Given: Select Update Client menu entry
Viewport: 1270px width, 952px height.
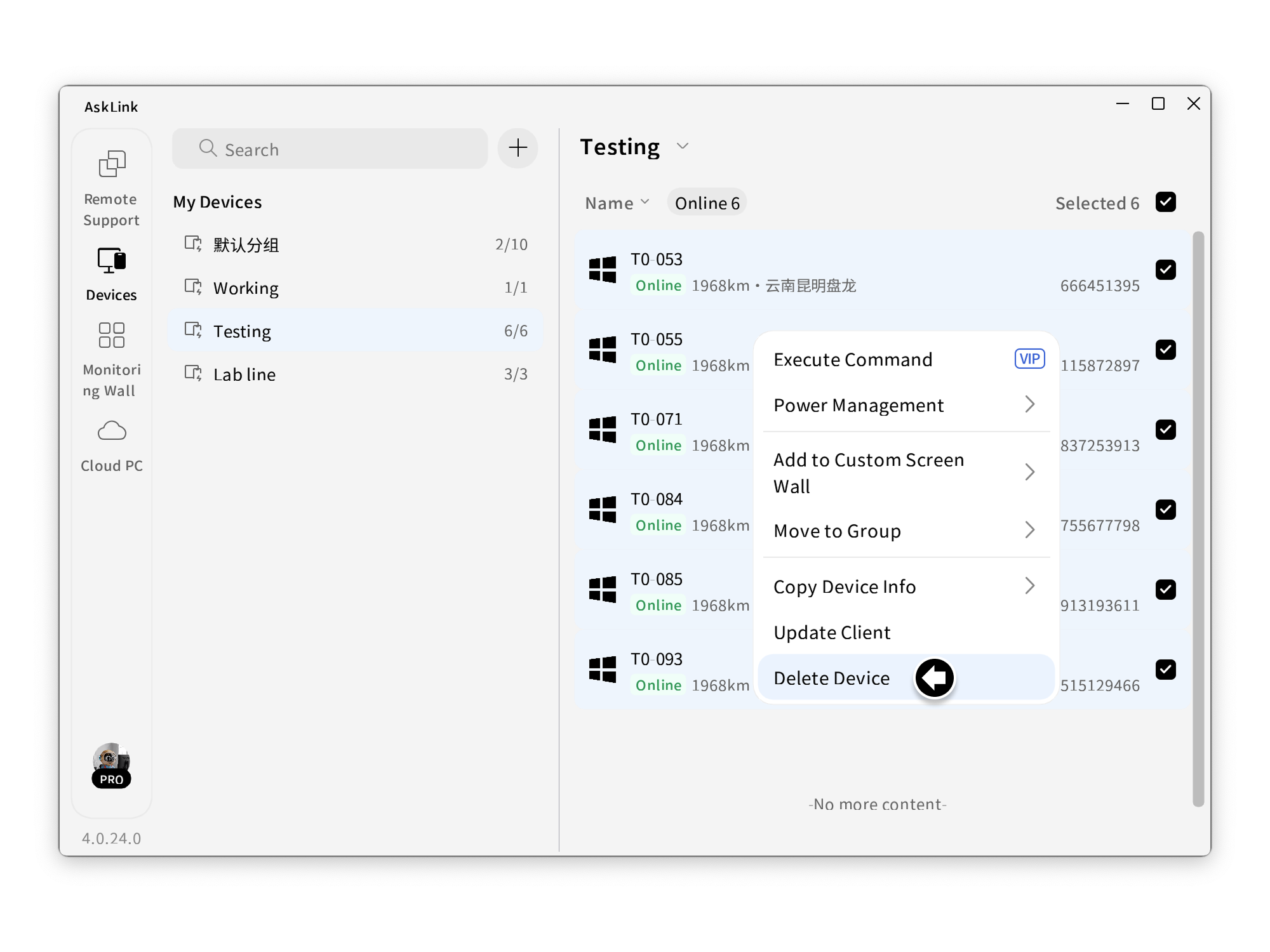Looking at the screenshot, I should [832, 632].
